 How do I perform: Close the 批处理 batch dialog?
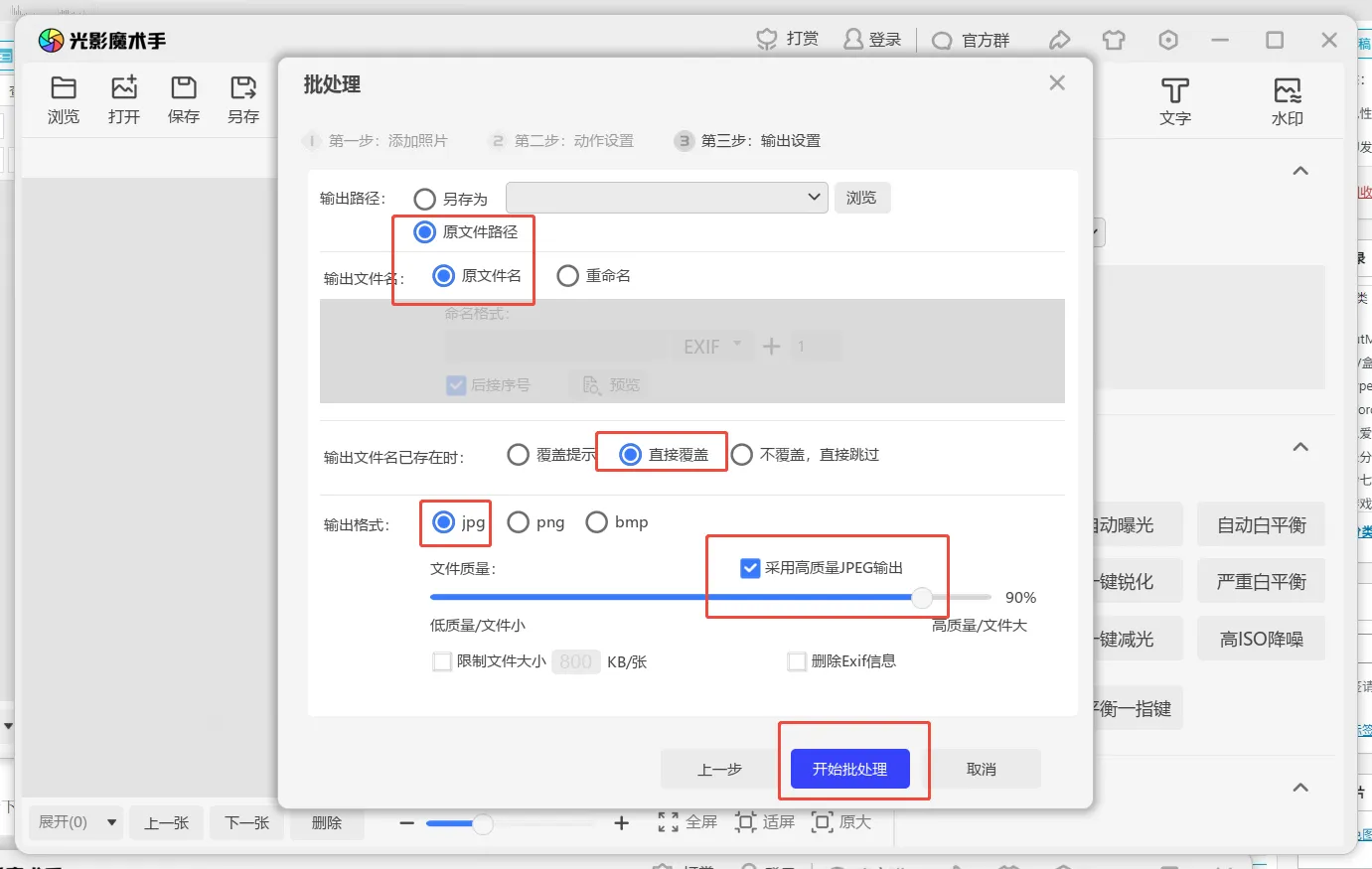click(1057, 82)
